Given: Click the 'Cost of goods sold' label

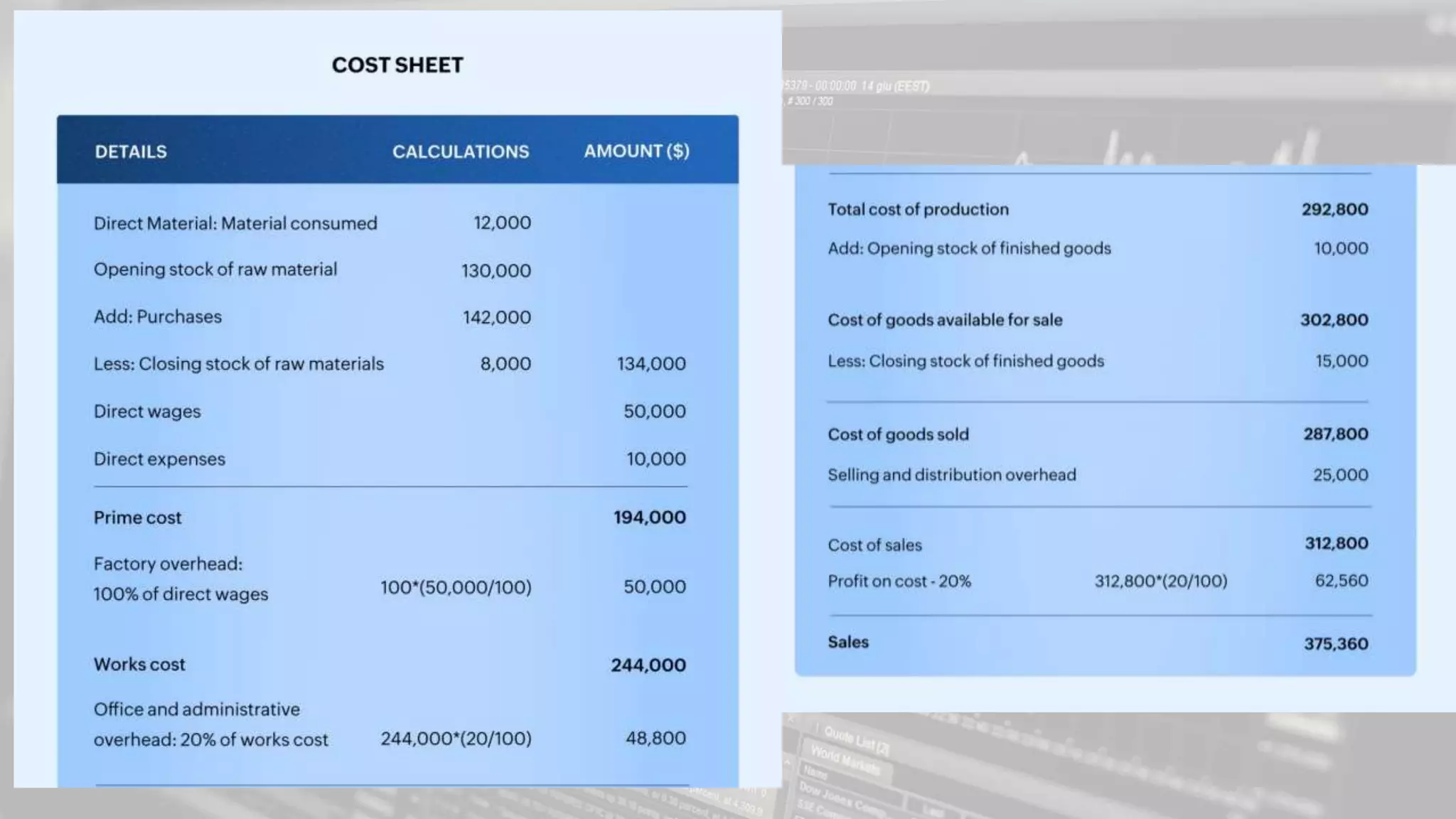Looking at the screenshot, I should [898, 434].
